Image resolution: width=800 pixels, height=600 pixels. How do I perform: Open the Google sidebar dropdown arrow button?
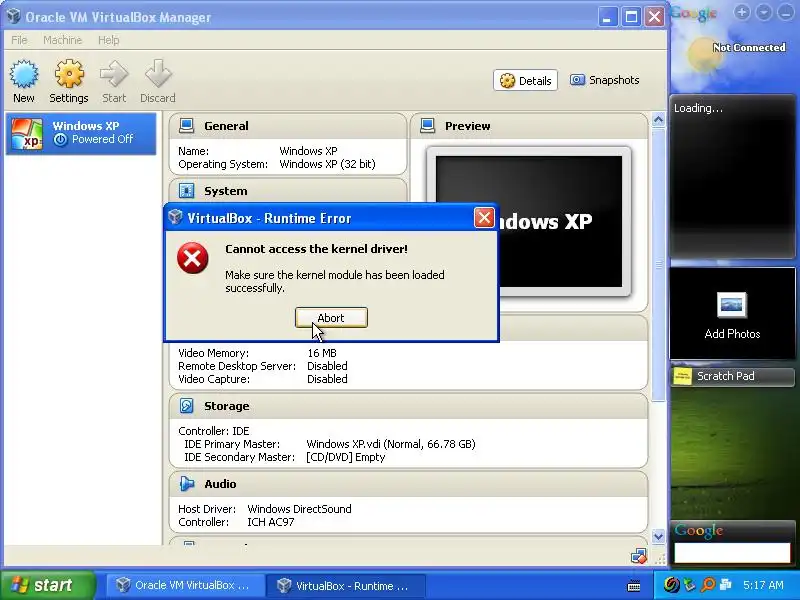click(x=764, y=12)
